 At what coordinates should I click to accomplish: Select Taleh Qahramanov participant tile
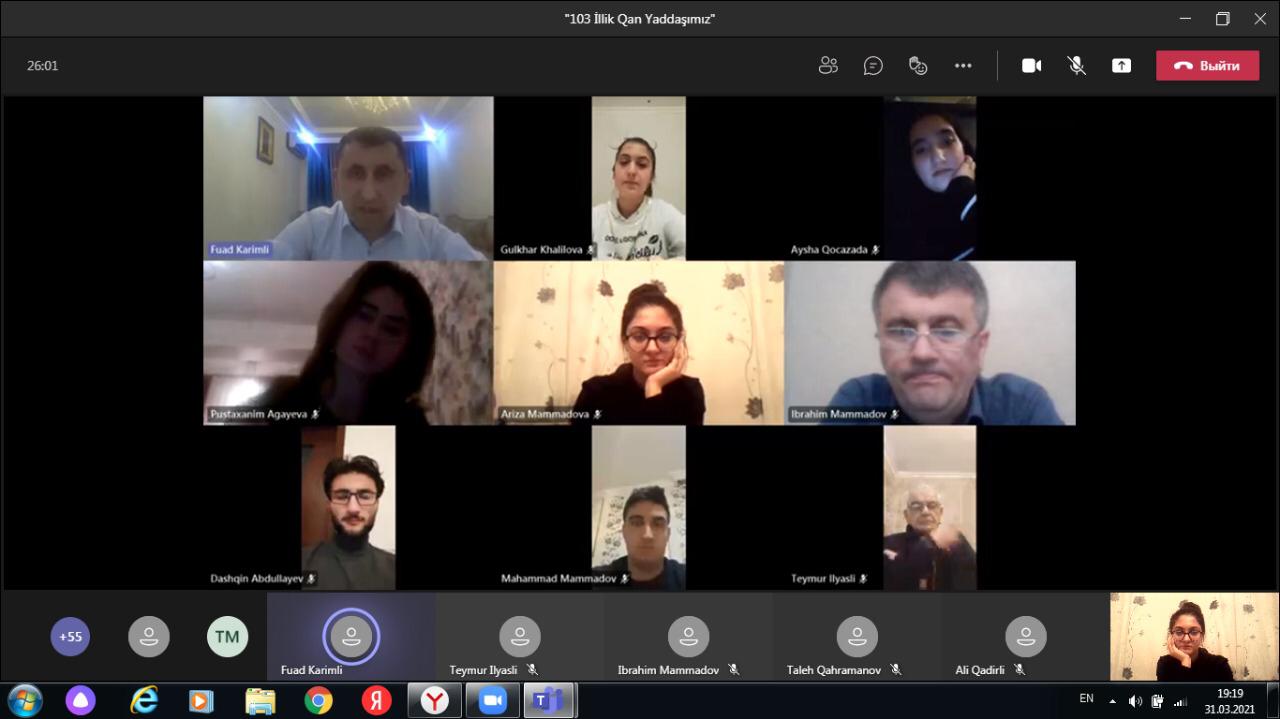(x=857, y=637)
